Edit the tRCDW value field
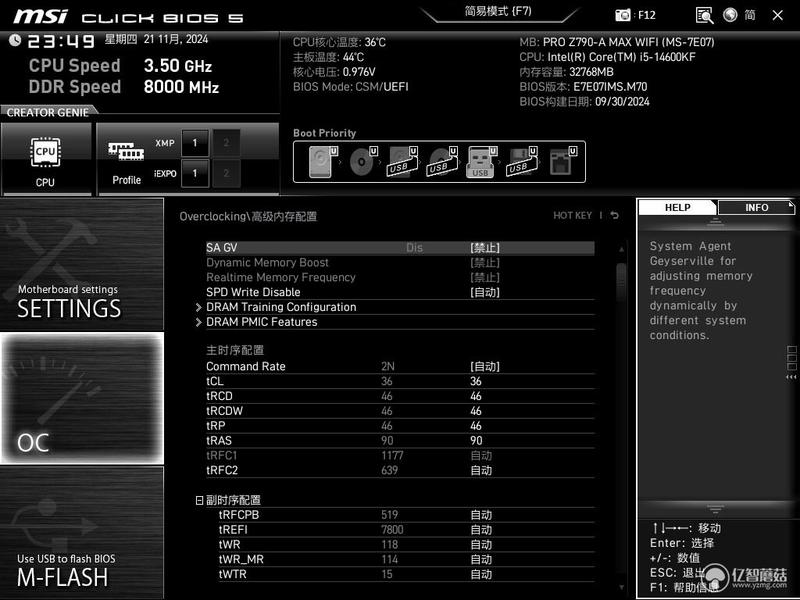Viewport: 800px width, 600px height. pos(476,411)
